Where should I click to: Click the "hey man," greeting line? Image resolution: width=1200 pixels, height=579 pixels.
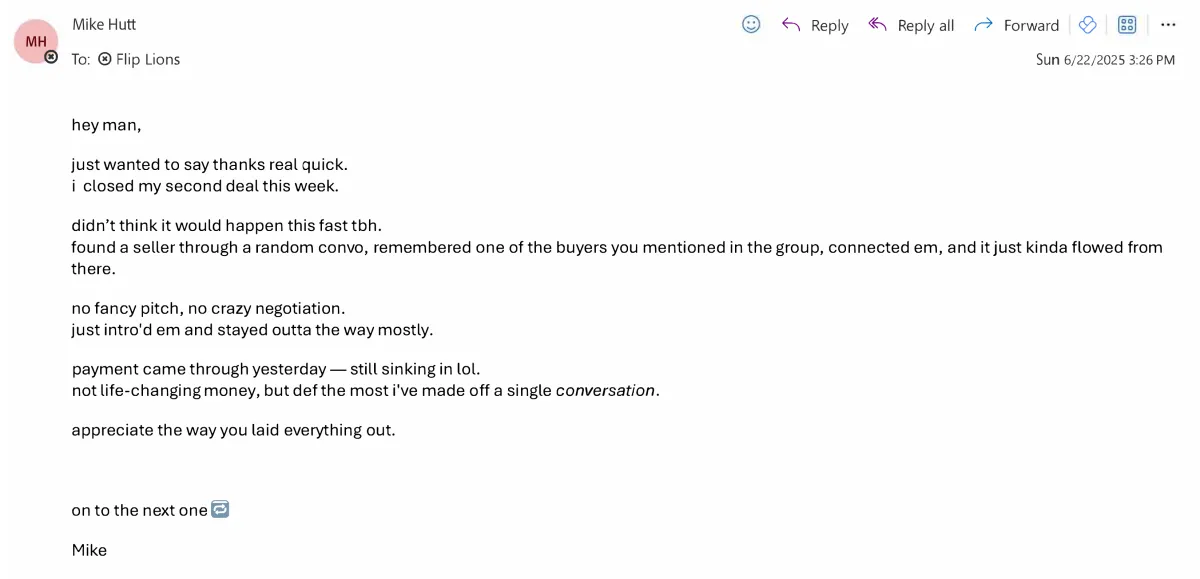coord(106,125)
